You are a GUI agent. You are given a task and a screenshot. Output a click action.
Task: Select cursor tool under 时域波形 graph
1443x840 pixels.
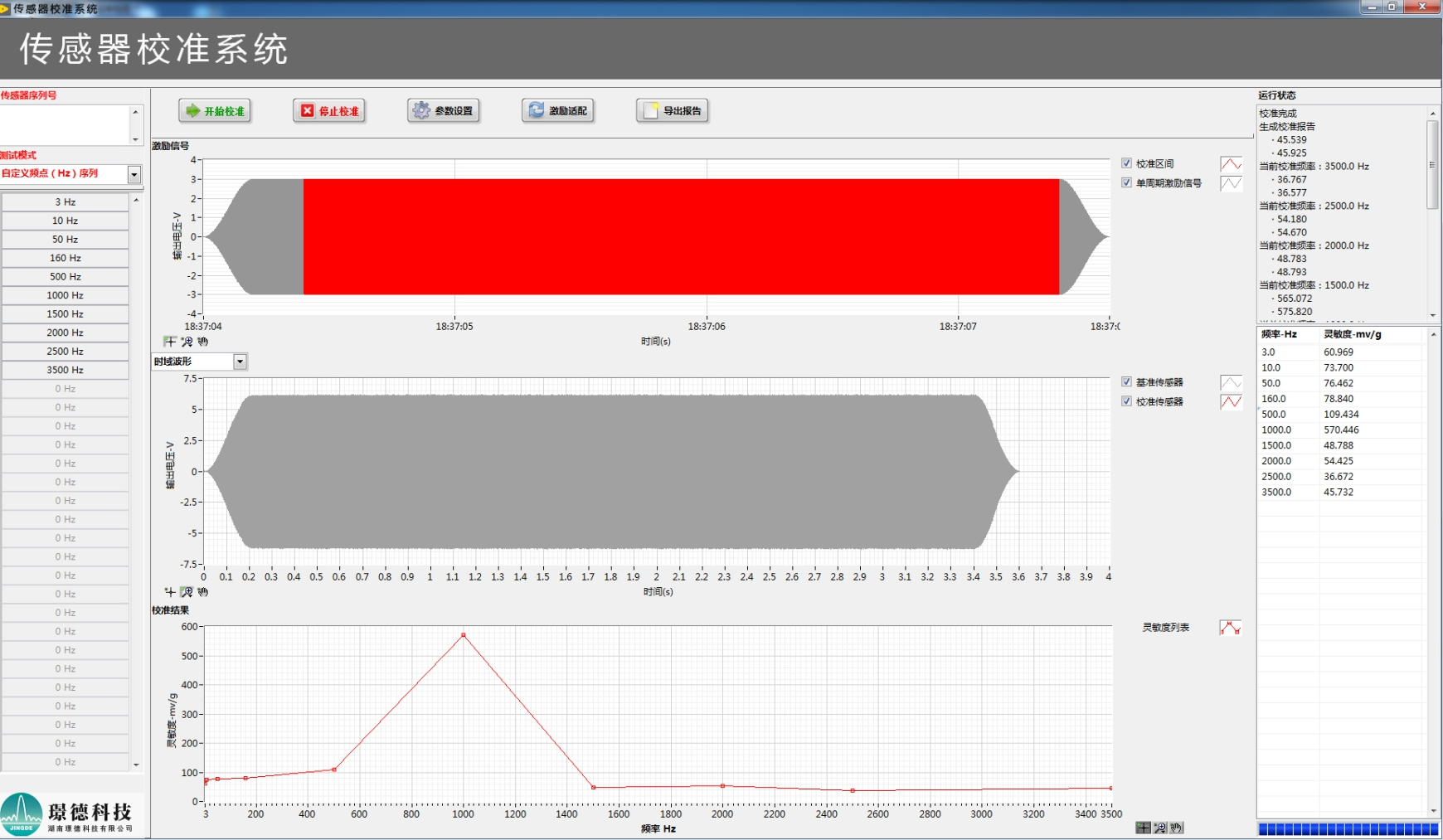pyautogui.click(x=170, y=592)
